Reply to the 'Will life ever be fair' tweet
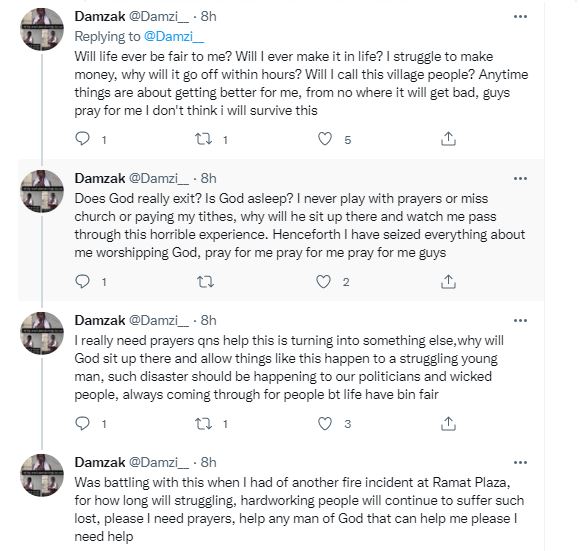Viewport: 579px width, 551px height. (82, 139)
